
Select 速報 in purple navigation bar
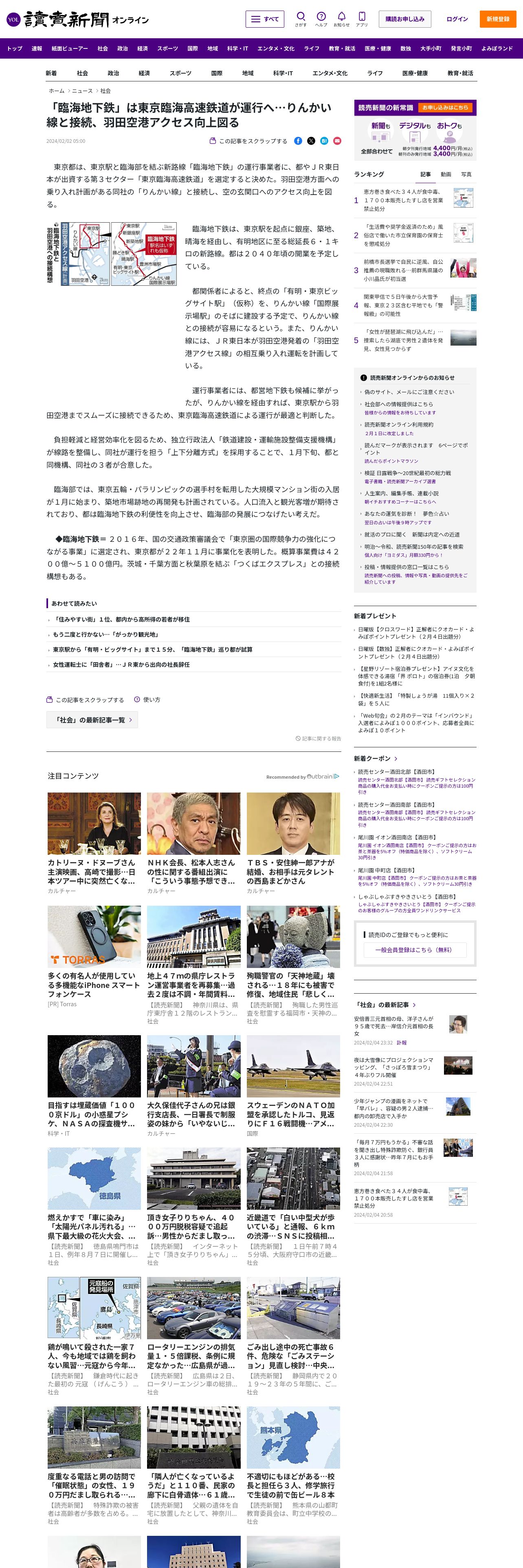(37, 48)
